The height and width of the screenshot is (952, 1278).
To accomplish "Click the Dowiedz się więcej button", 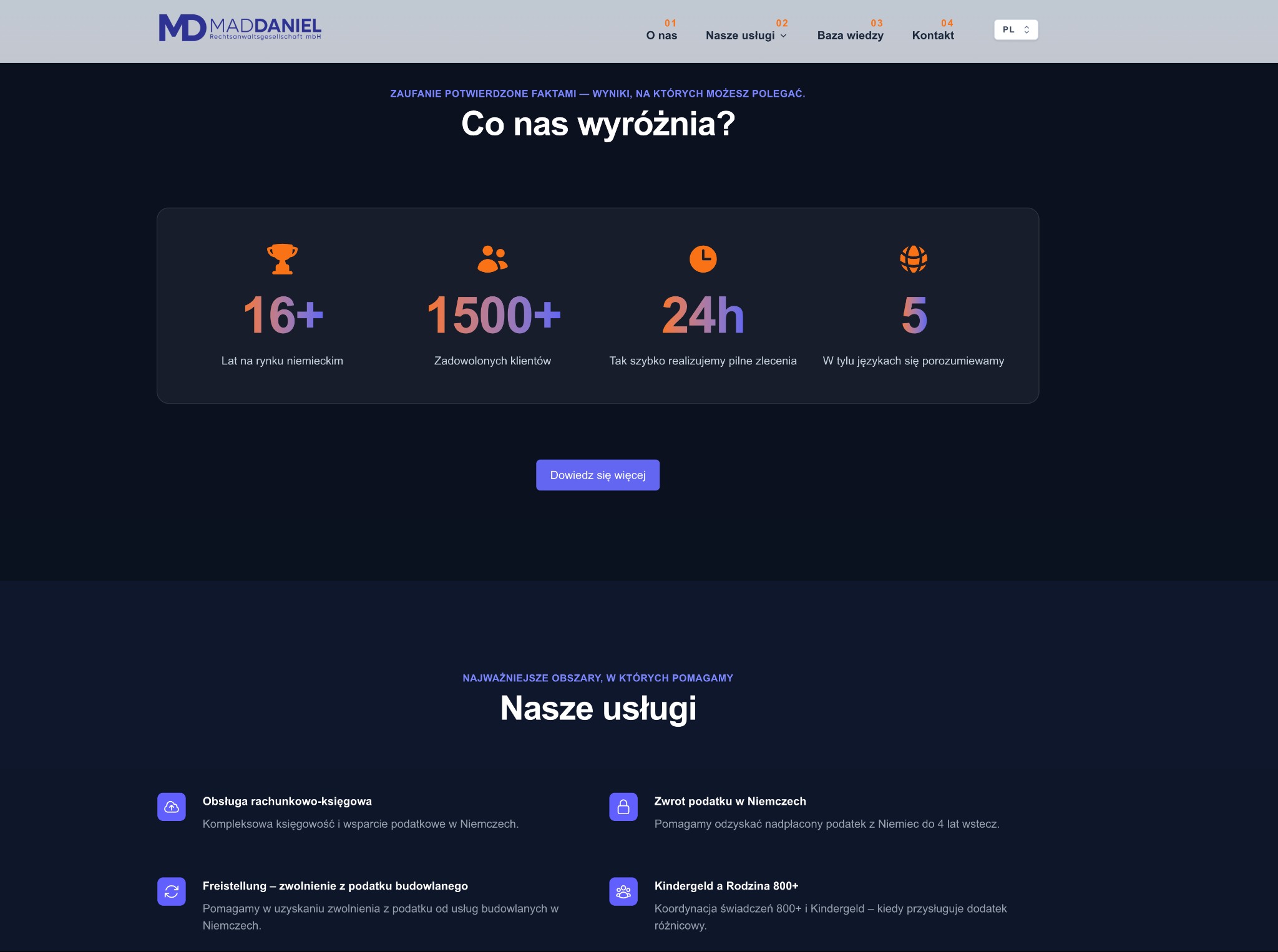I will (597, 475).
